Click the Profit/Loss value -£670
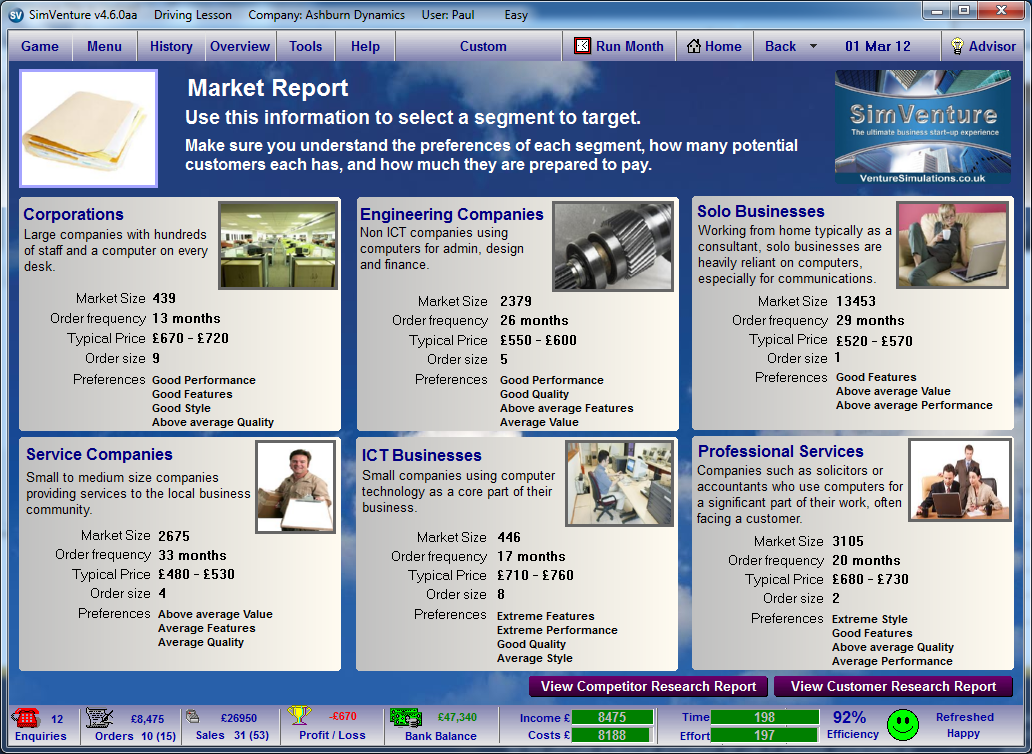 (344, 716)
